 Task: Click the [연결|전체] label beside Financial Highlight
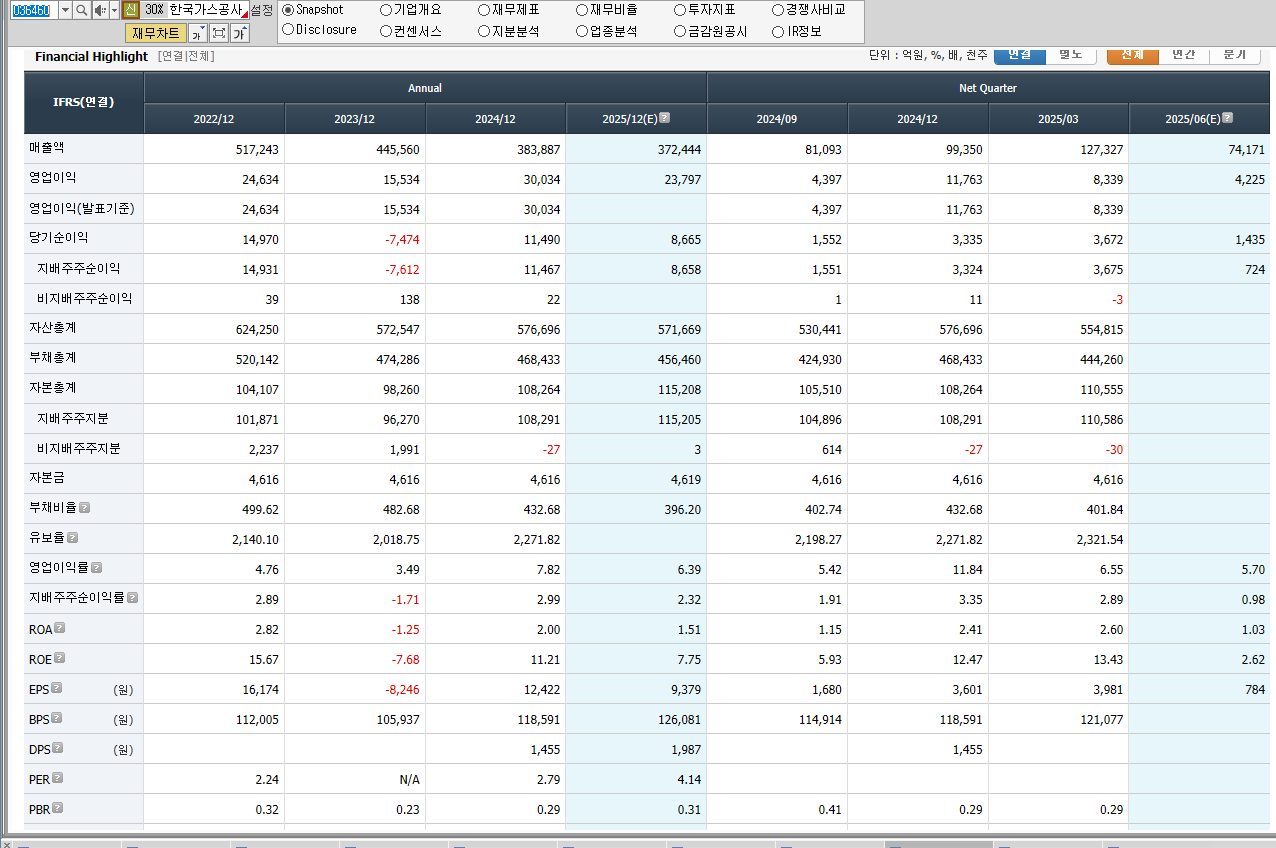click(x=186, y=56)
